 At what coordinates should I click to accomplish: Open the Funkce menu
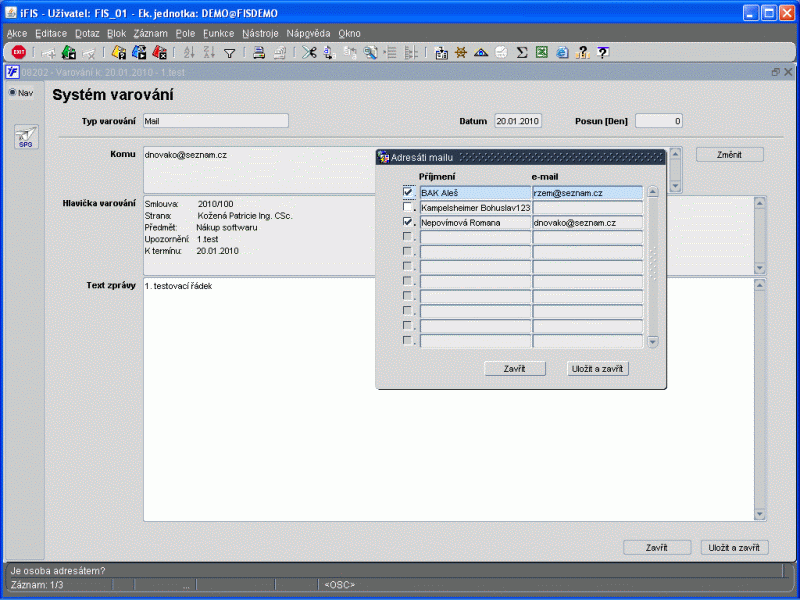click(218, 34)
